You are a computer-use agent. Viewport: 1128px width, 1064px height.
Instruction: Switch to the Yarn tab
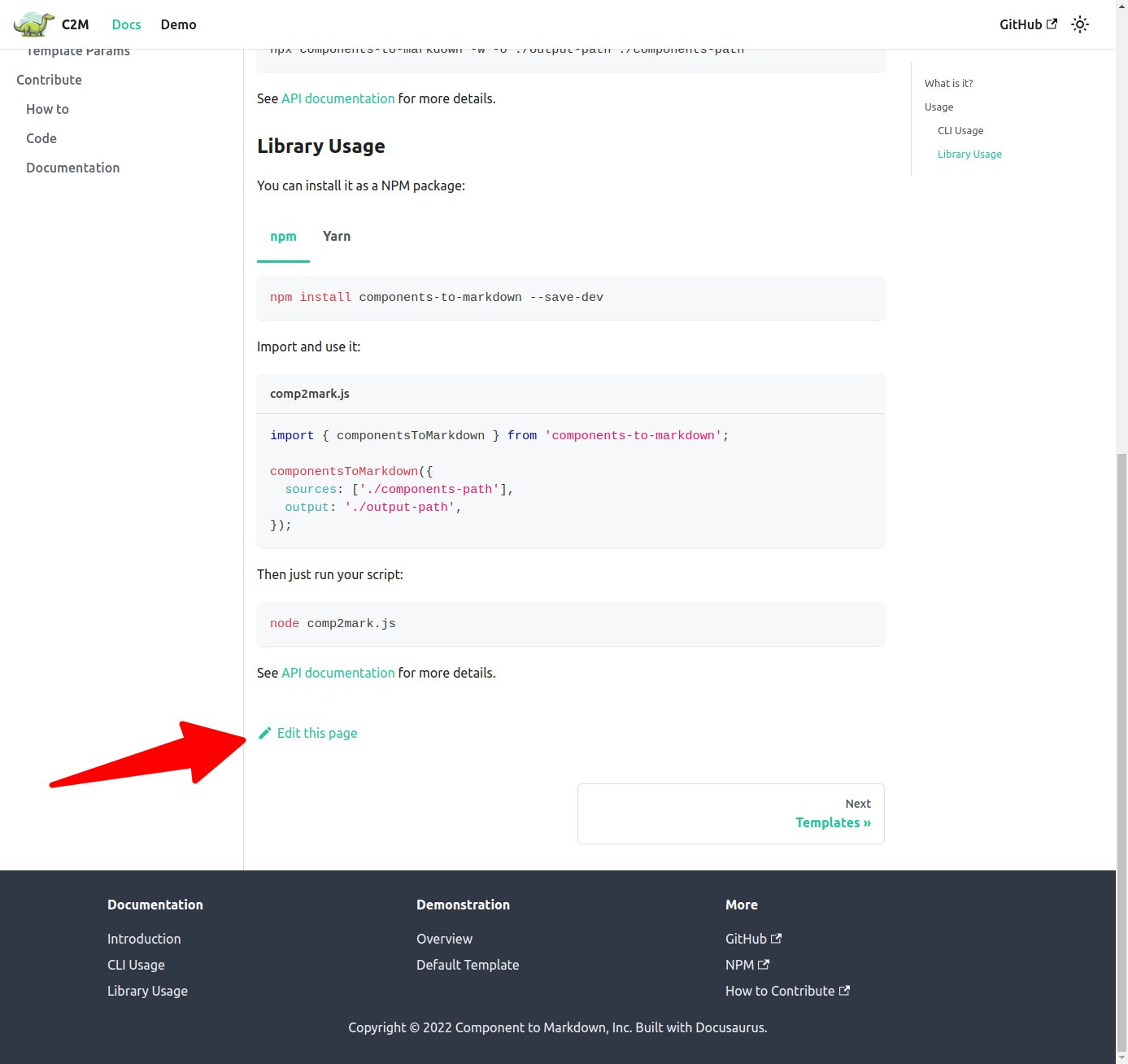(x=337, y=236)
